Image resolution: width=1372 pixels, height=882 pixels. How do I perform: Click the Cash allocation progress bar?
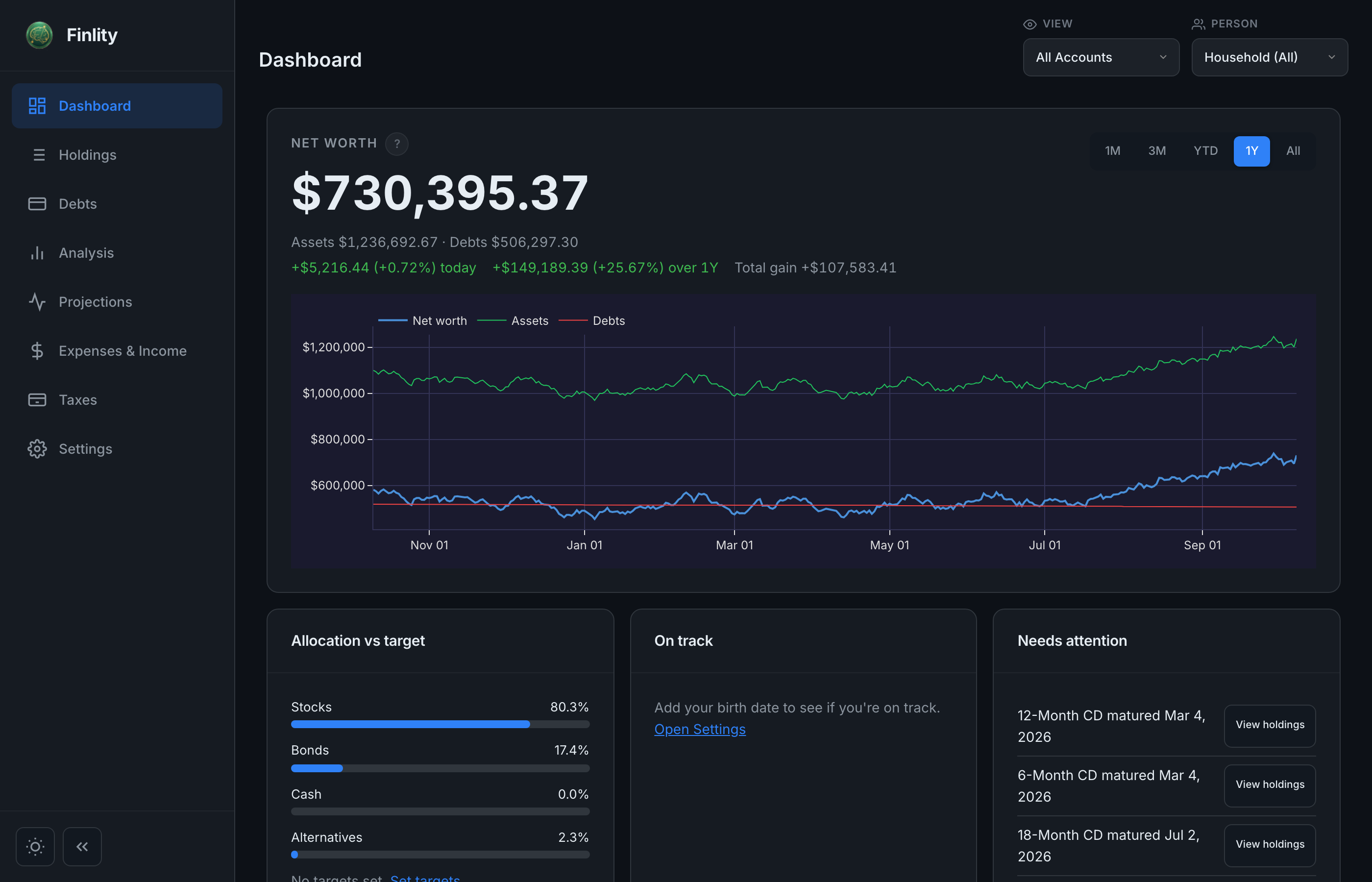pyautogui.click(x=440, y=811)
